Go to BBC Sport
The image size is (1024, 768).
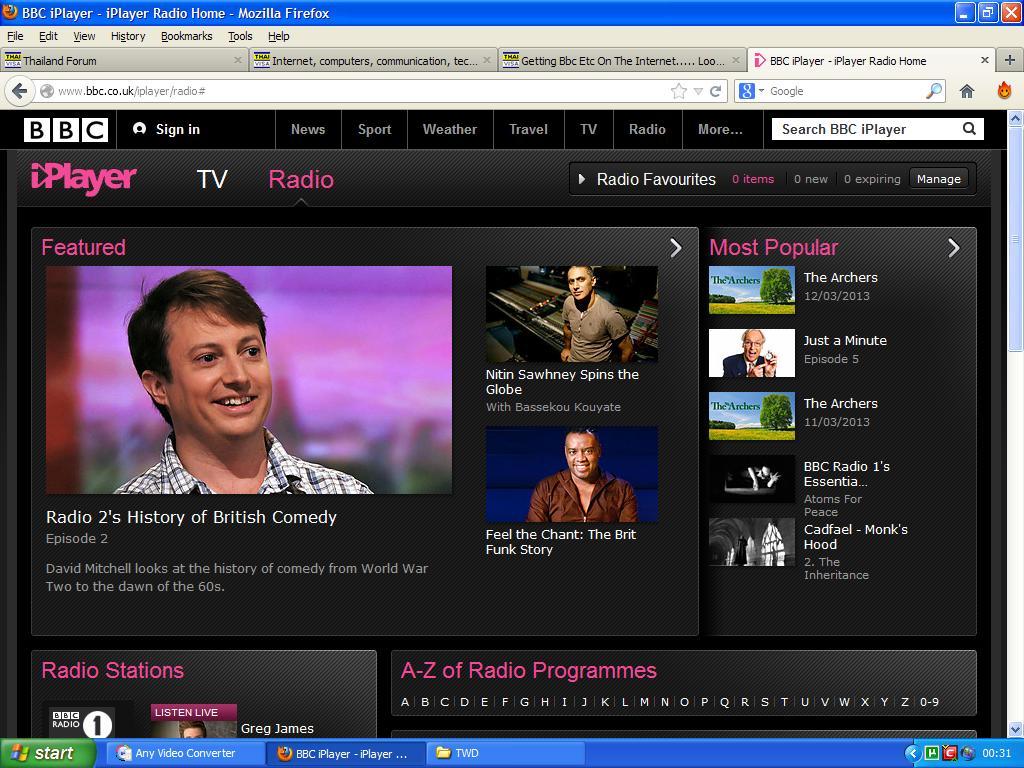tap(374, 129)
